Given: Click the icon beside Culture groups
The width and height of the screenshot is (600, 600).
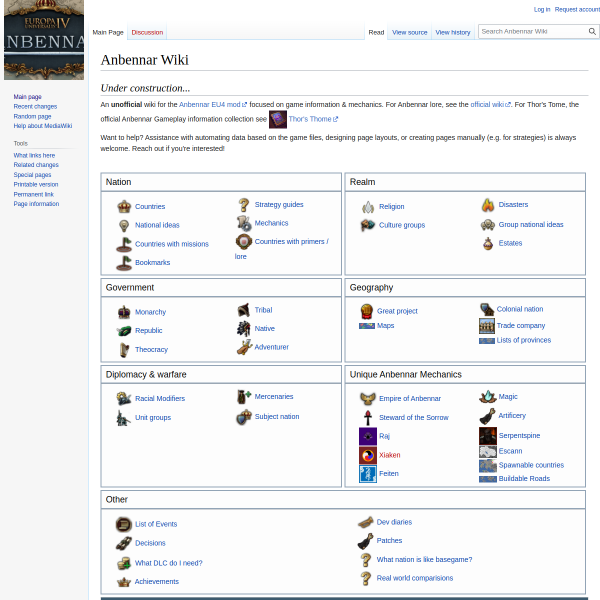Looking at the screenshot, I should pyautogui.click(x=368, y=225).
